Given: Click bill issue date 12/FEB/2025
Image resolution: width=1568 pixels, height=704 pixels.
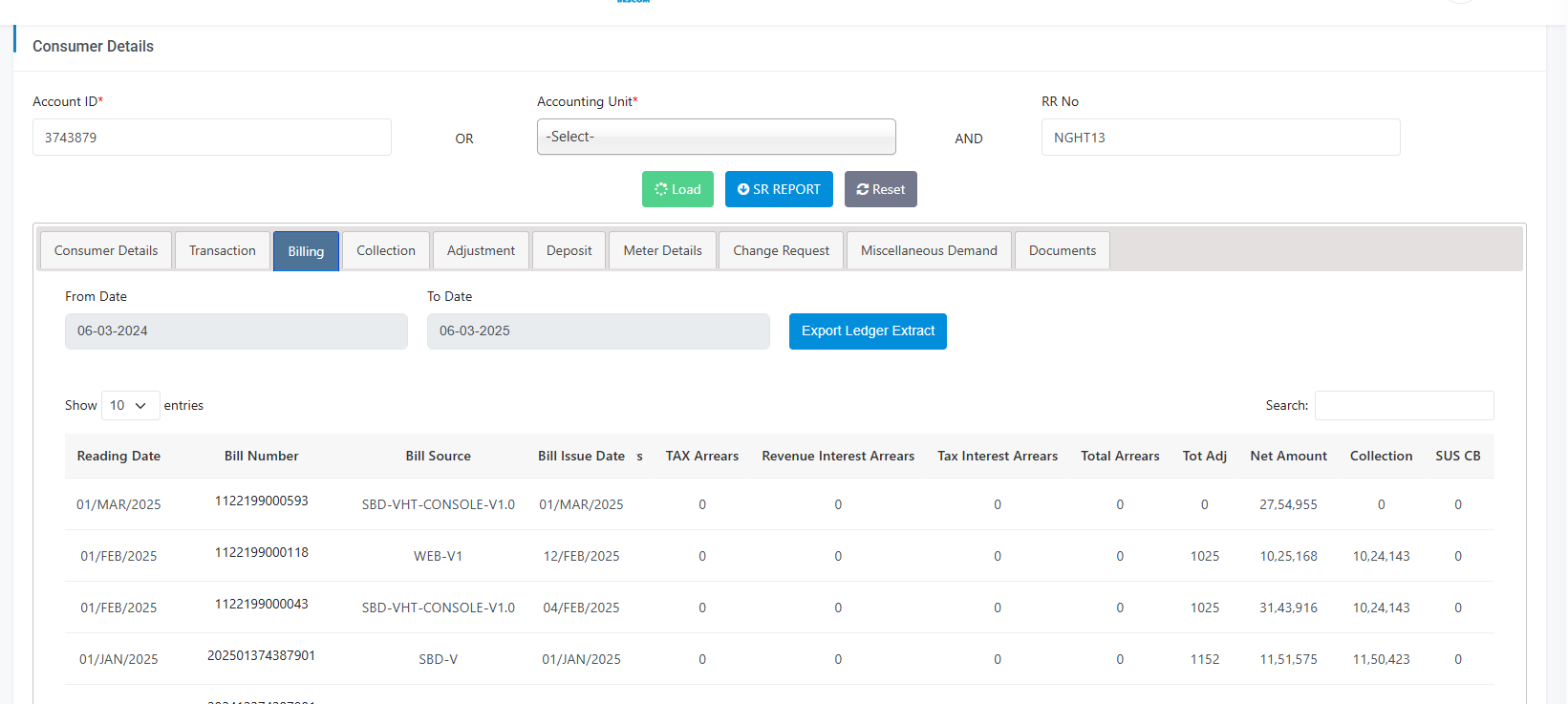Looking at the screenshot, I should click(x=581, y=556).
